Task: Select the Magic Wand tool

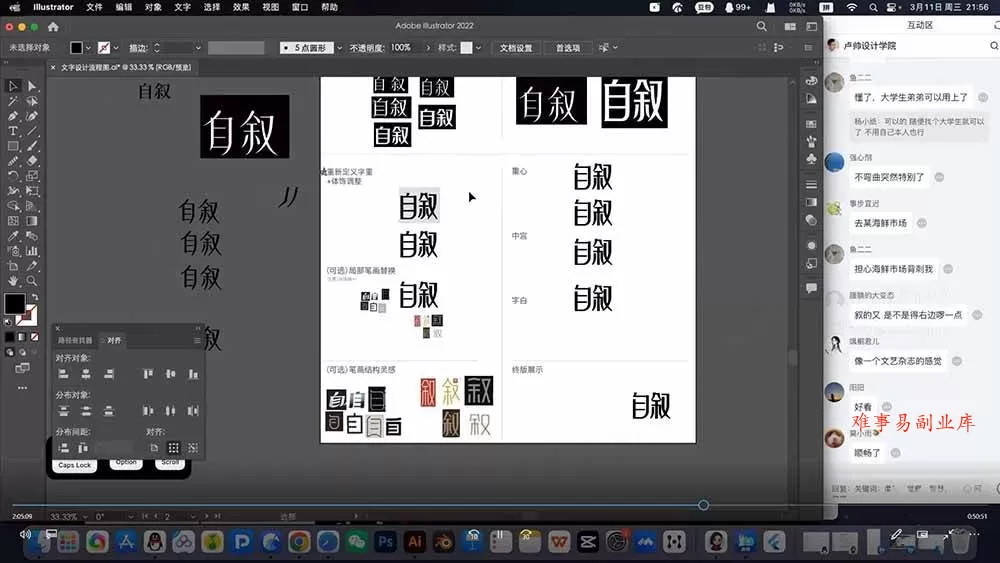Action: [x=13, y=101]
